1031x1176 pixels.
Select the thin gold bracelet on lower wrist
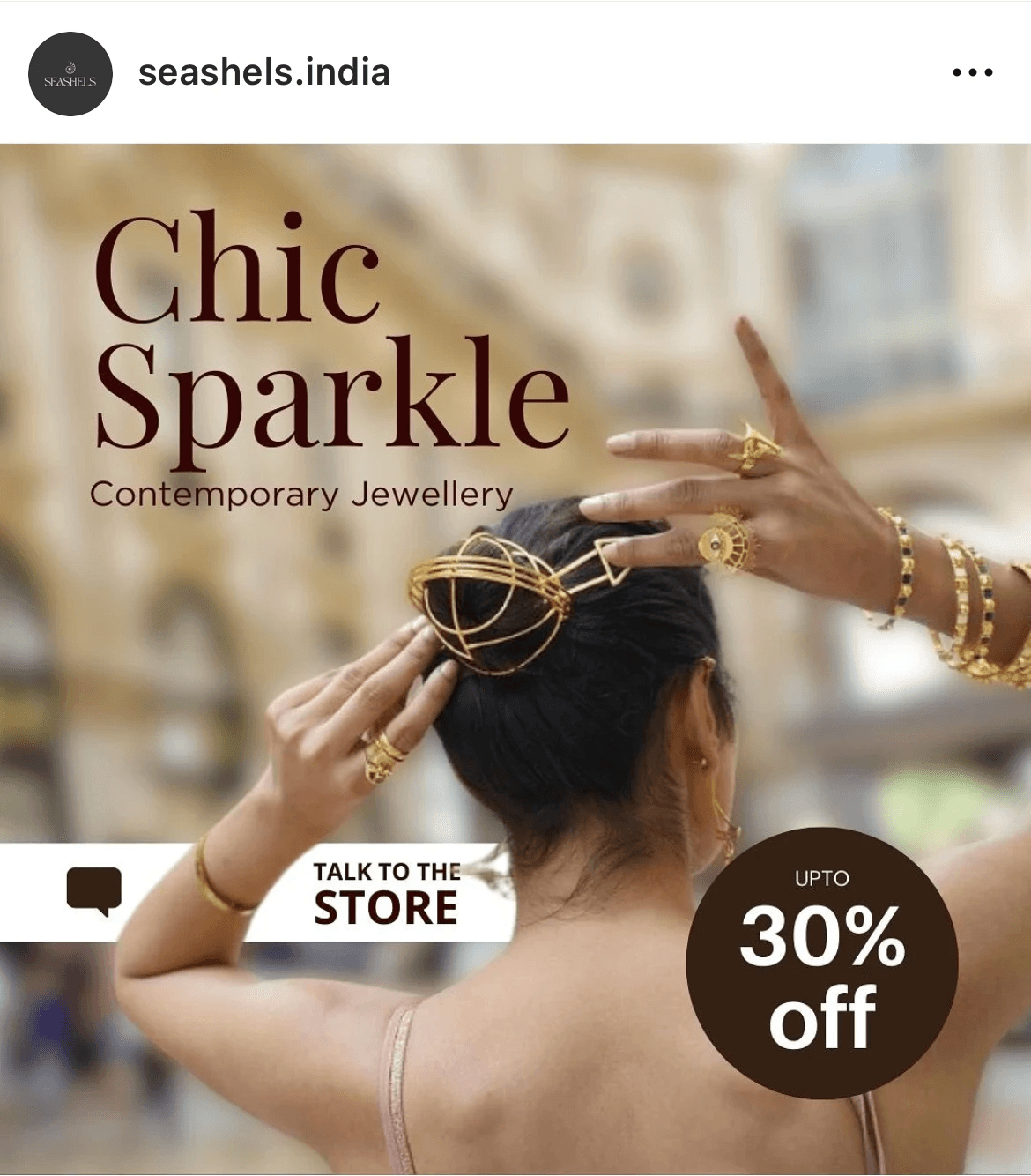(220, 877)
